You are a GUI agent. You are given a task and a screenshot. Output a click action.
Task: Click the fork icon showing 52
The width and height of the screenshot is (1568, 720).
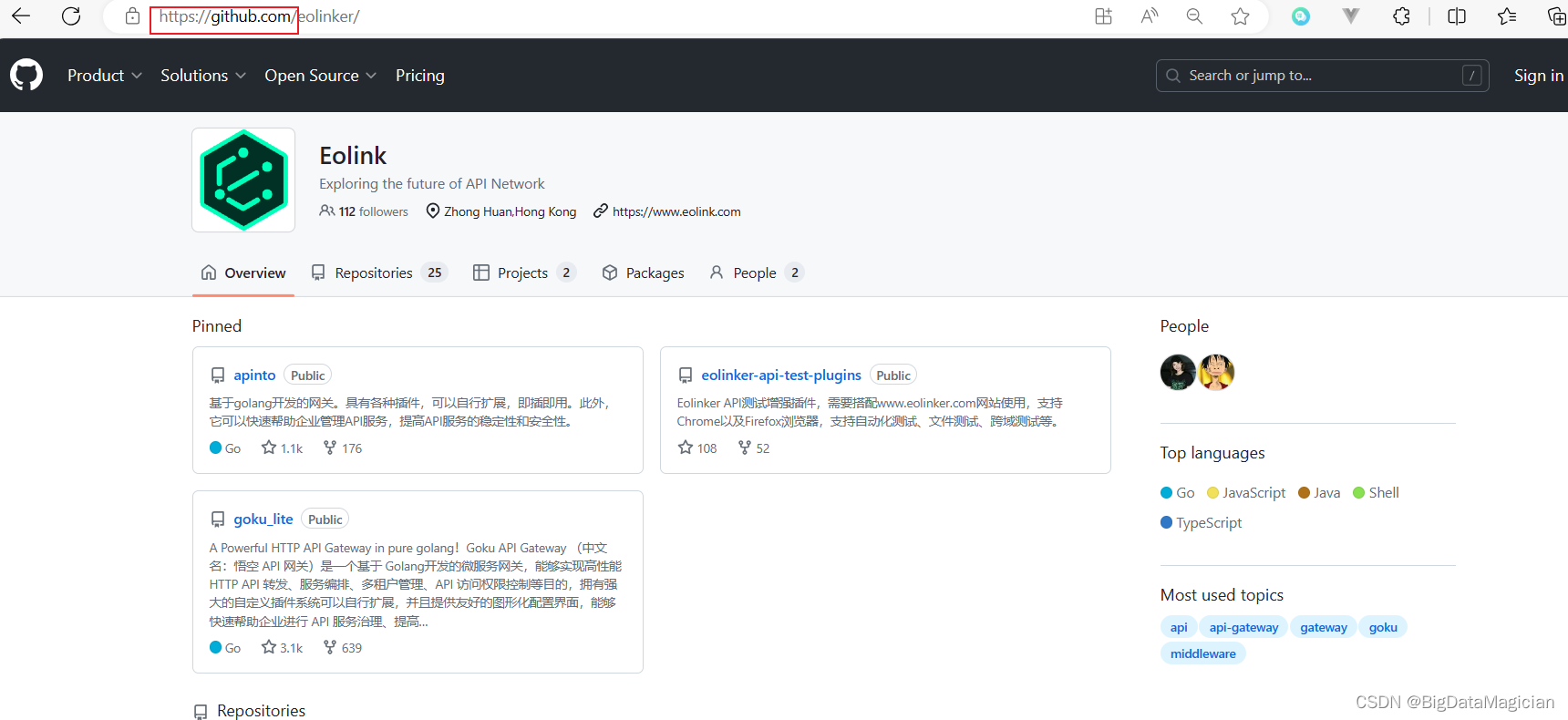[745, 447]
